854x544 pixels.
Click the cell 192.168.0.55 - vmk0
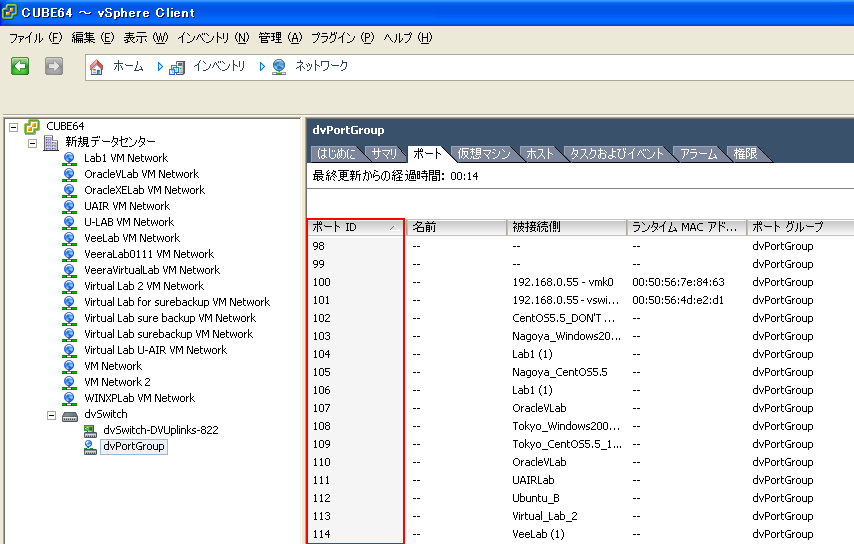563,282
